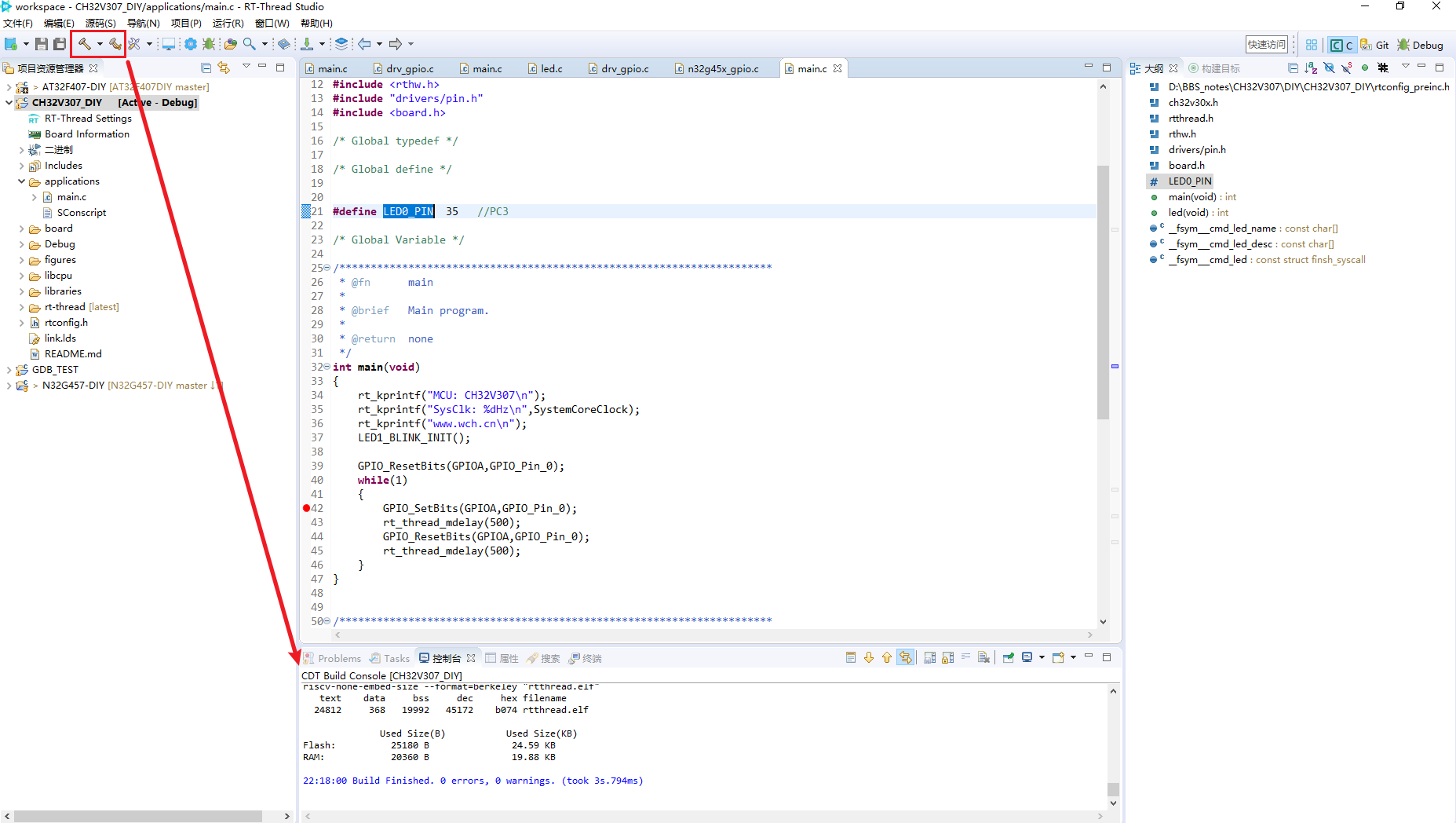Navigate back with the blue left arrow
The height and width of the screenshot is (823, 1456).
[x=365, y=44]
